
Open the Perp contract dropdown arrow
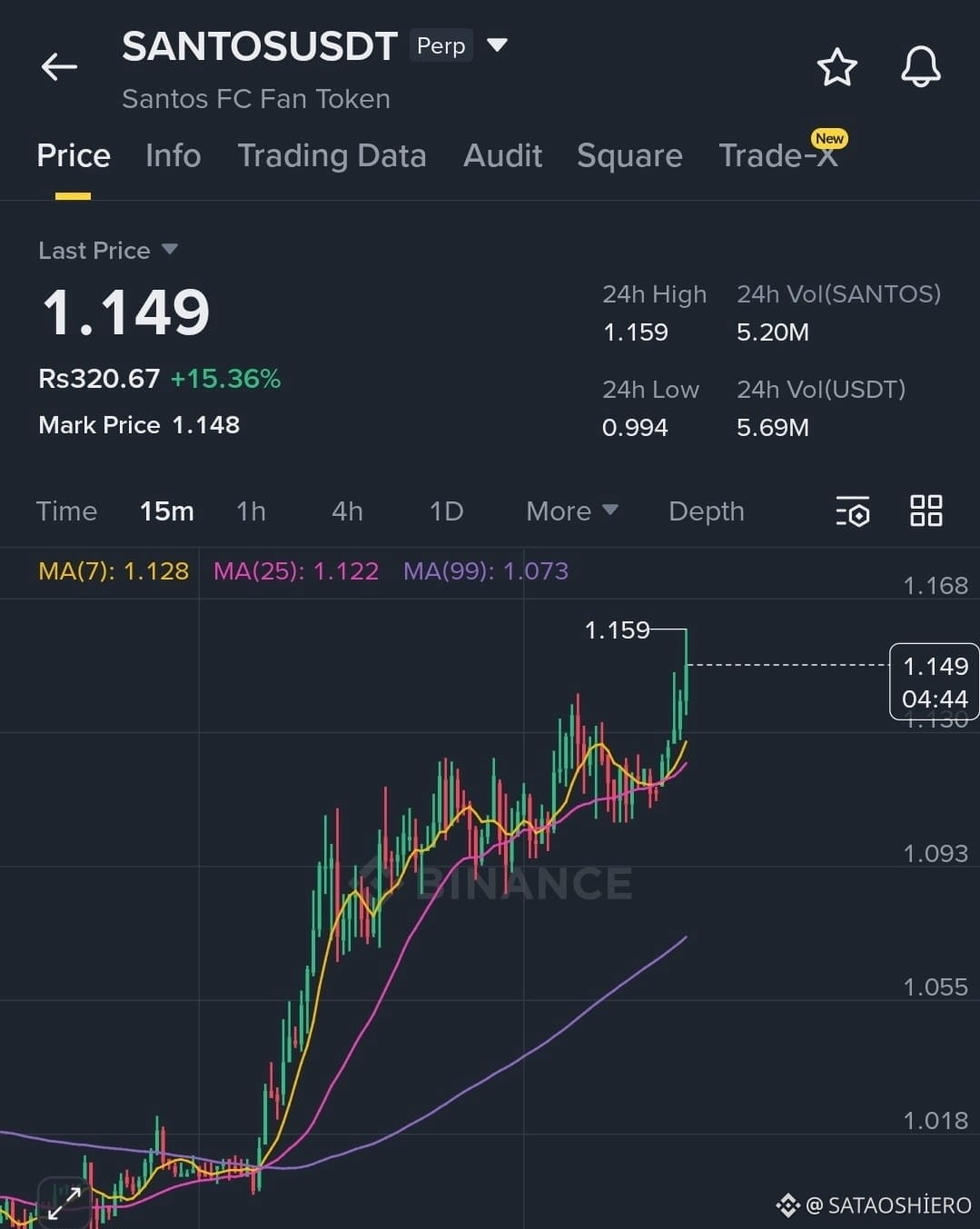pos(497,45)
